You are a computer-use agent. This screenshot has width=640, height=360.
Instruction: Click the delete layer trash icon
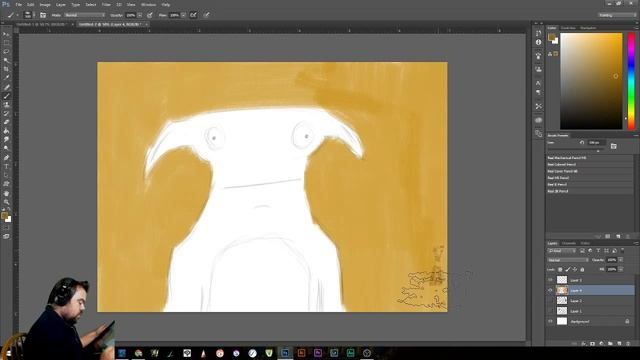[x=627, y=344]
